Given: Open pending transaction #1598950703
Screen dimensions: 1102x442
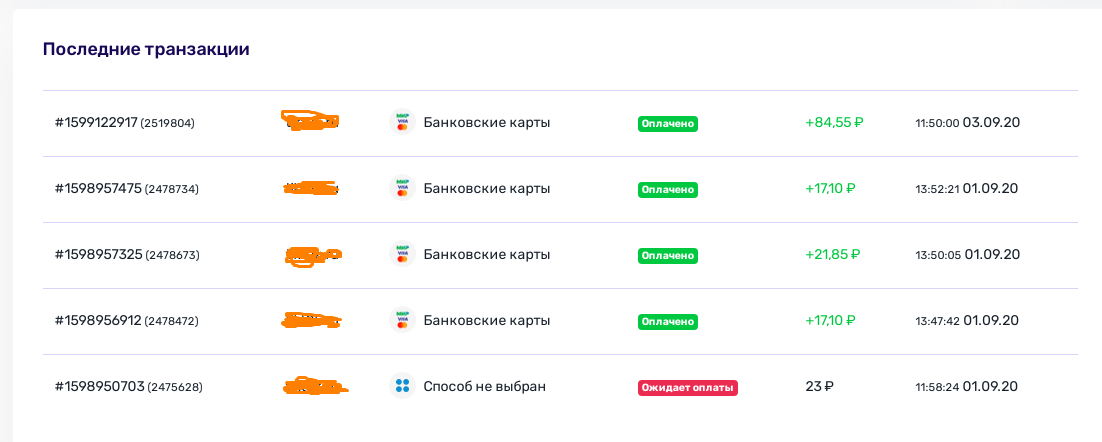Looking at the screenshot, I should click(x=99, y=386).
